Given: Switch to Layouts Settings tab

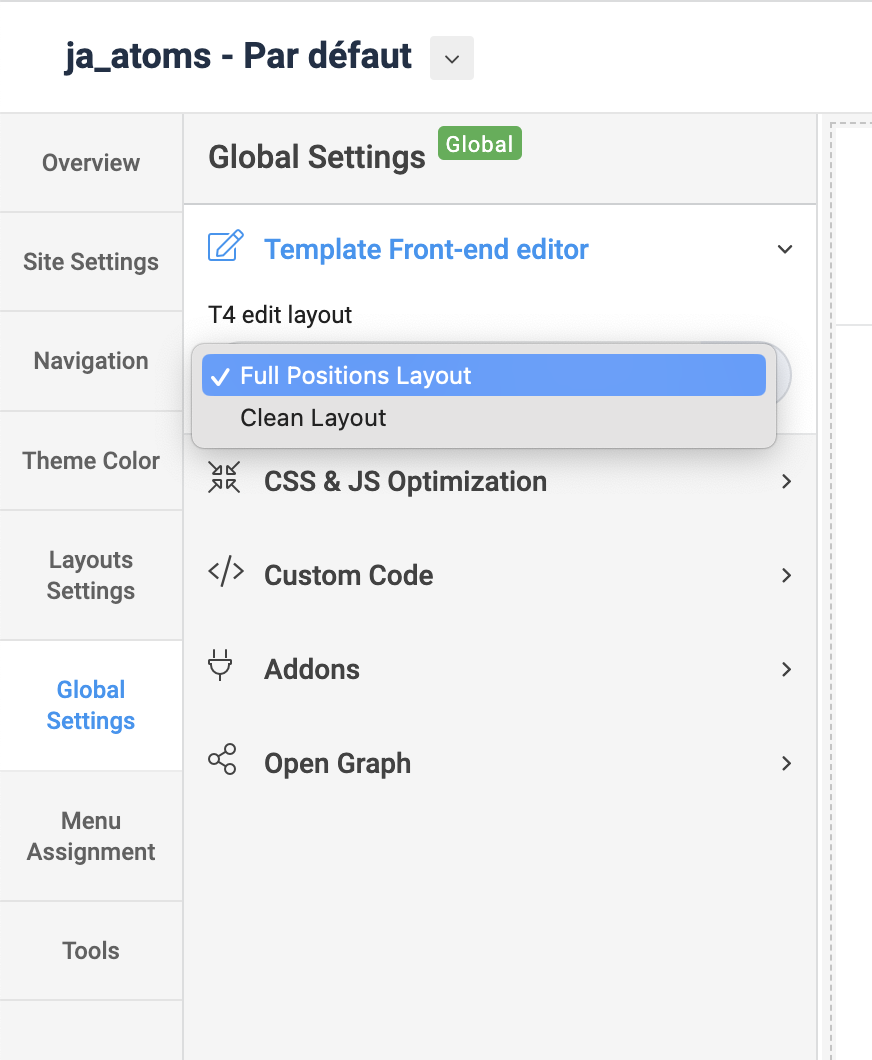Looking at the screenshot, I should click(x=91, y=575).
